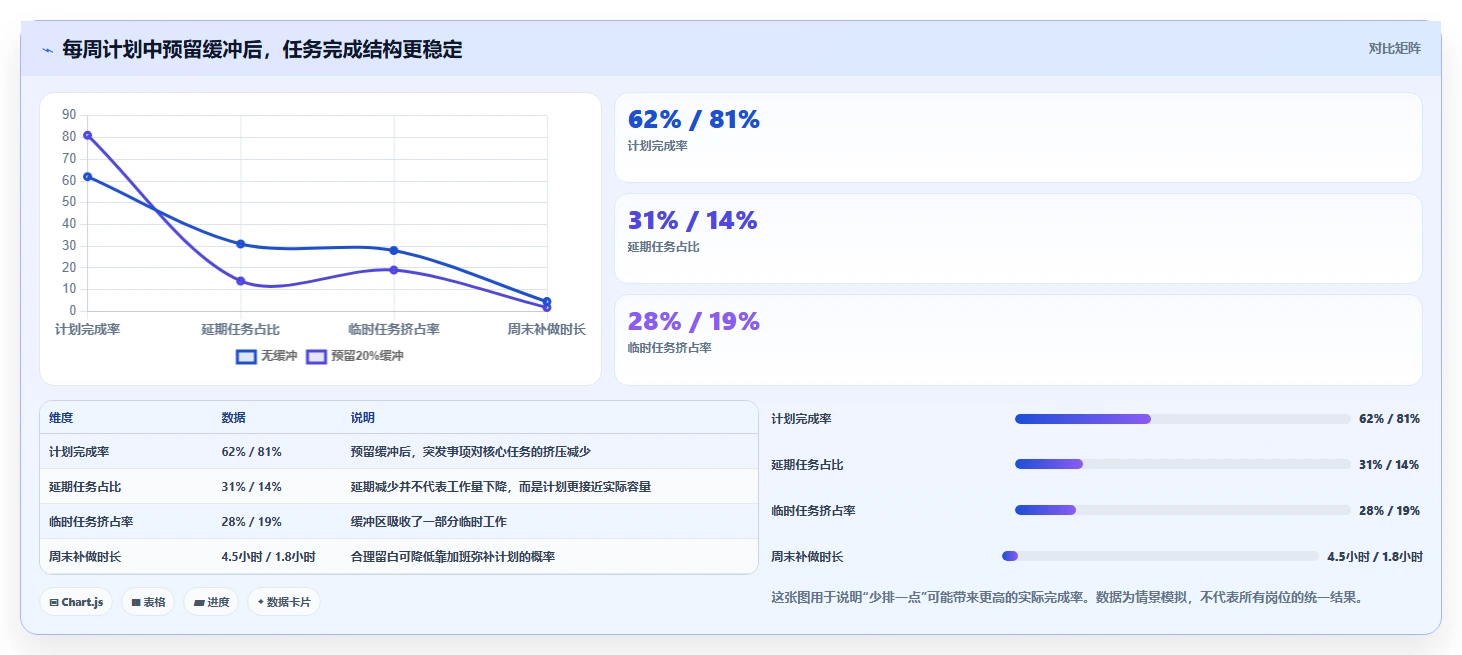Click table cell starting 合理留白可降低
Screen dimensions: 1462x655
pos(452,557)
